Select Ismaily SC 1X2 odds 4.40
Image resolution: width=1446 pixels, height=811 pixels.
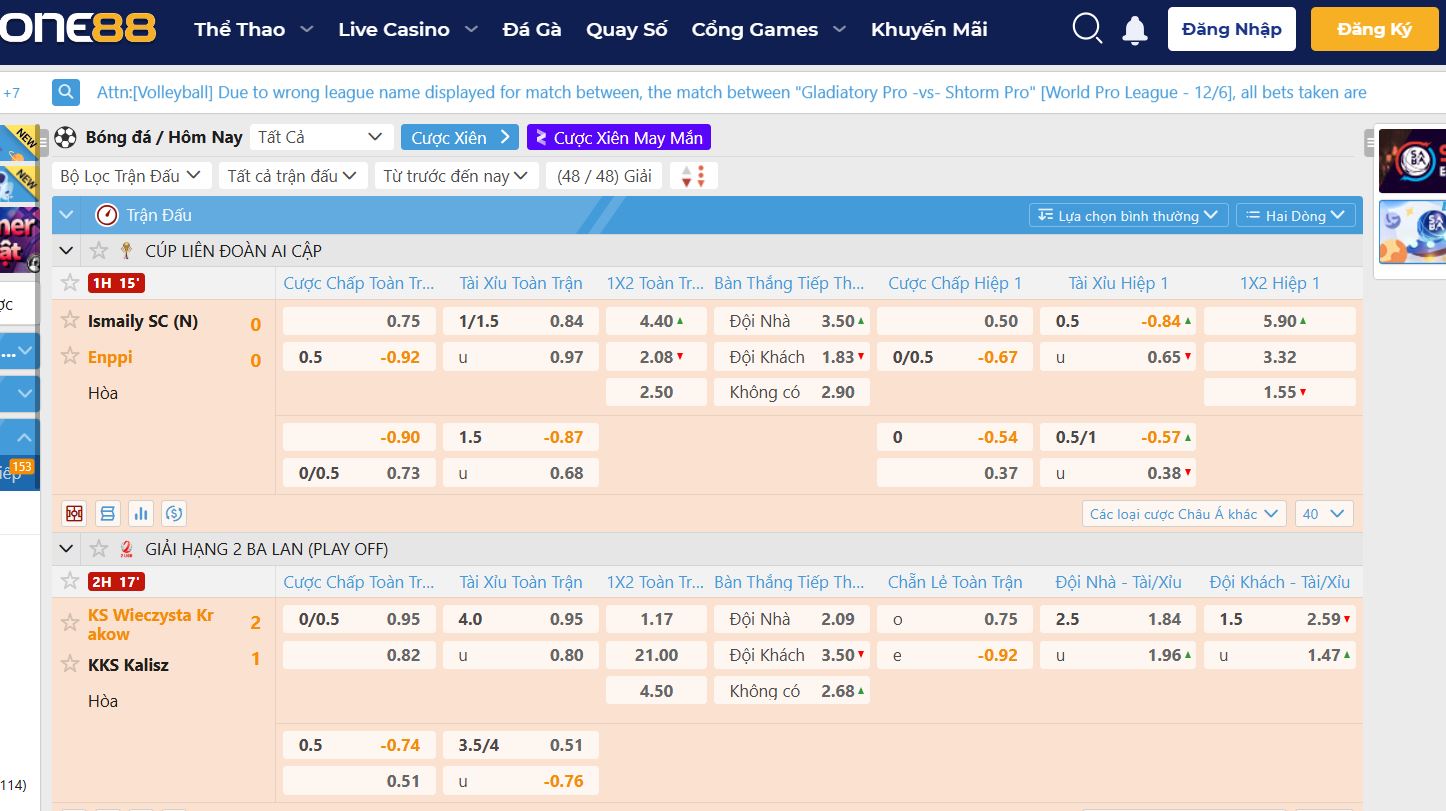[x=656, y=321]
